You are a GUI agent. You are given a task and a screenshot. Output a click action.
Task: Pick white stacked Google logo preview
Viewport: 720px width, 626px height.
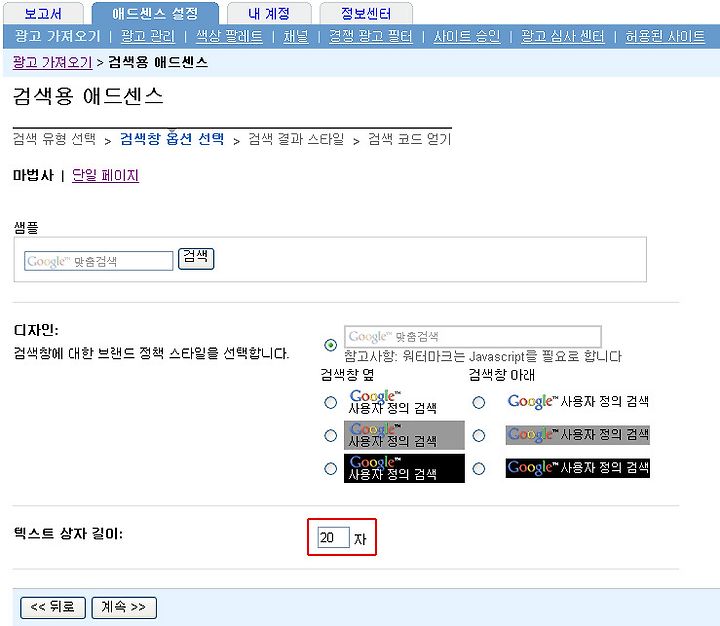point(393,401)
